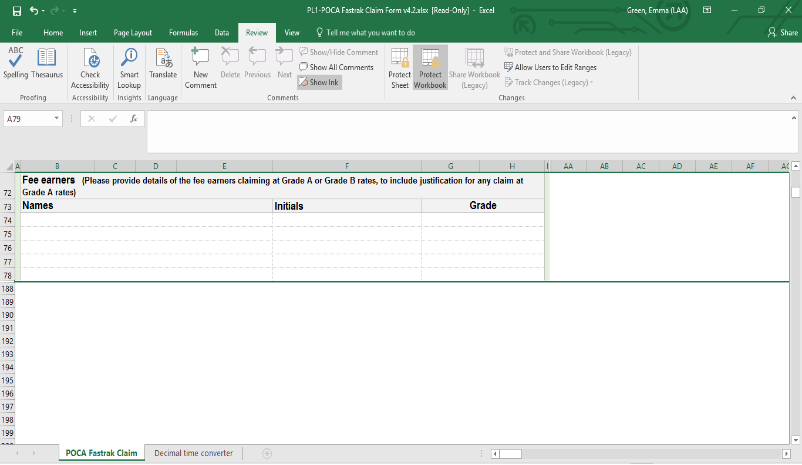Click Protect Sheet icon
The width and height of the screenshot is (802, 465).
(399, 65)
